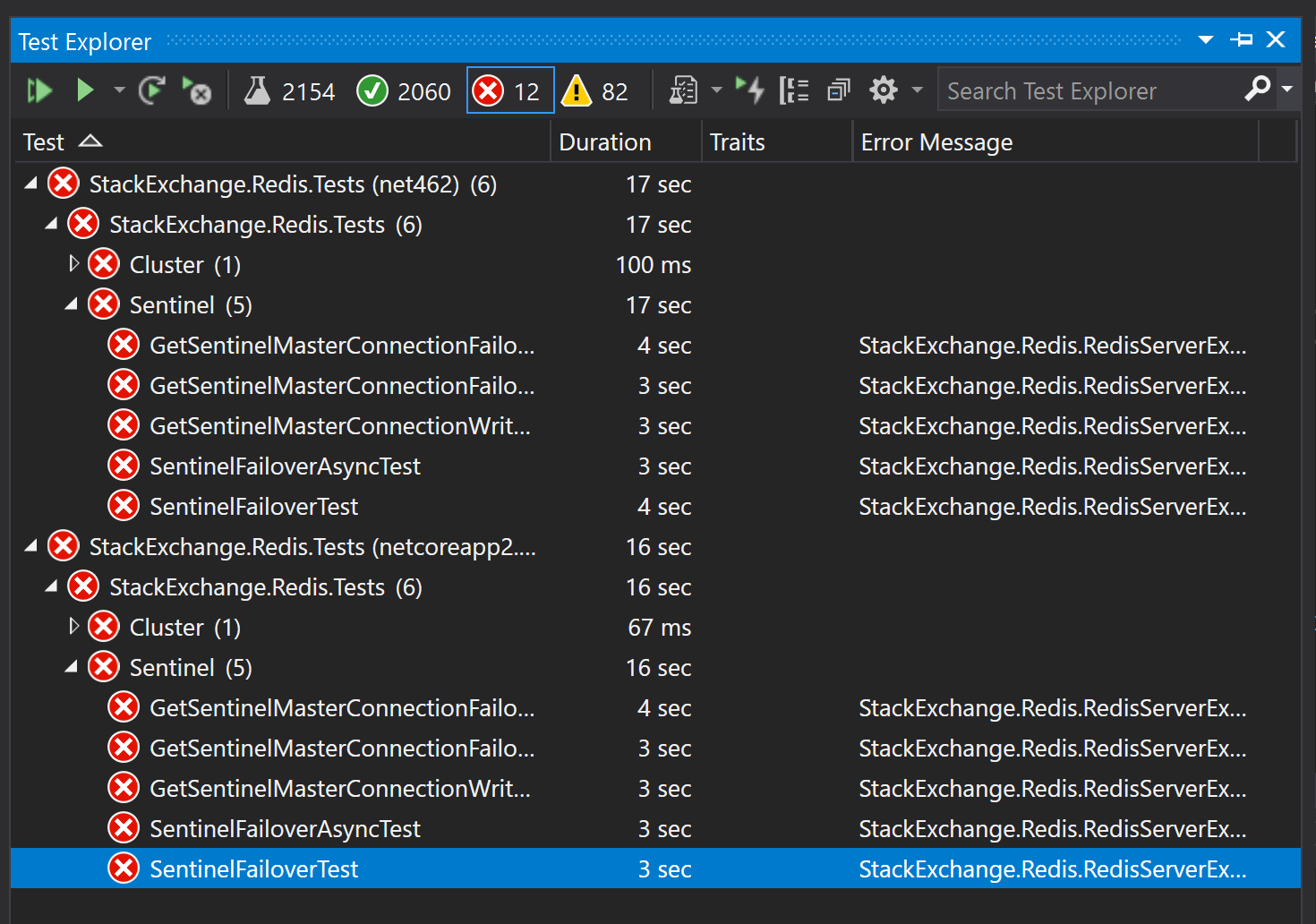Collapse all test groups icon
The image size is (1316, 924).
[x=838, y=90]
